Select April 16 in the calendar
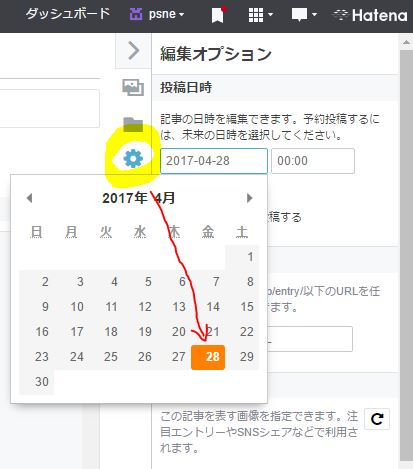Screen dimensions: 413x469 (x=37, y=332)
